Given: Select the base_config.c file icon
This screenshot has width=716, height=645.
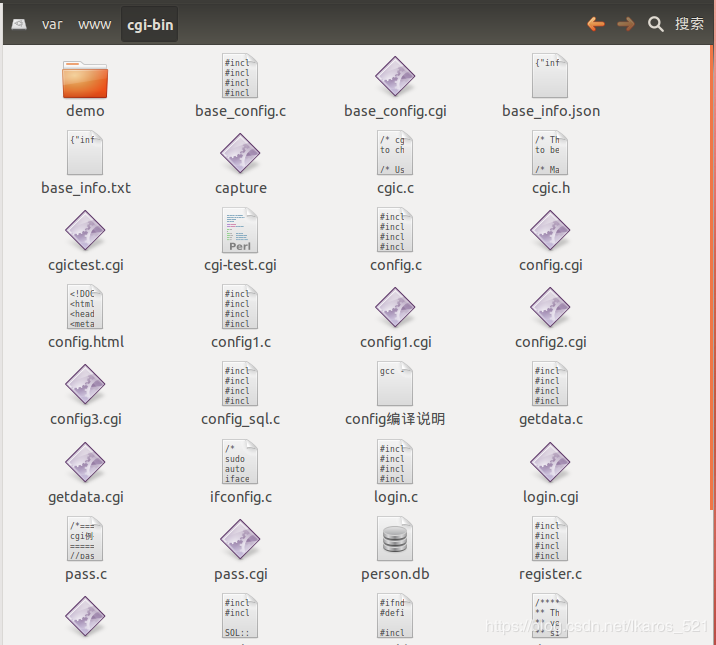Looking at the screenshot, I should (x=240, y=76).
